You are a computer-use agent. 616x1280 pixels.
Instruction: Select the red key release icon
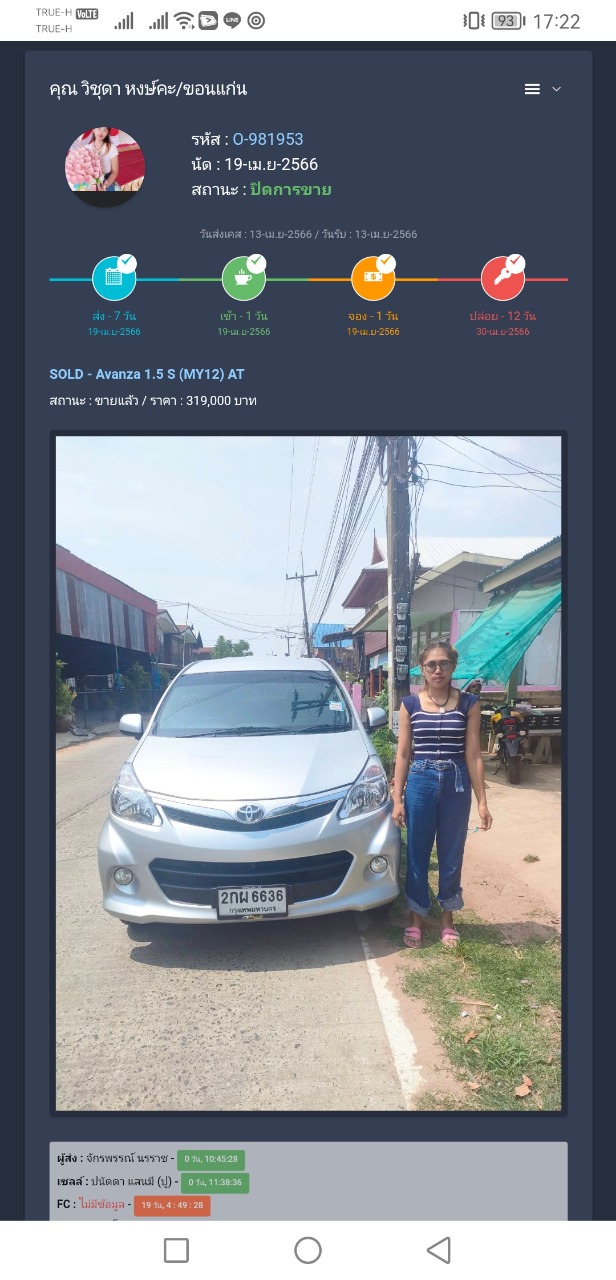tap(502, 278)
